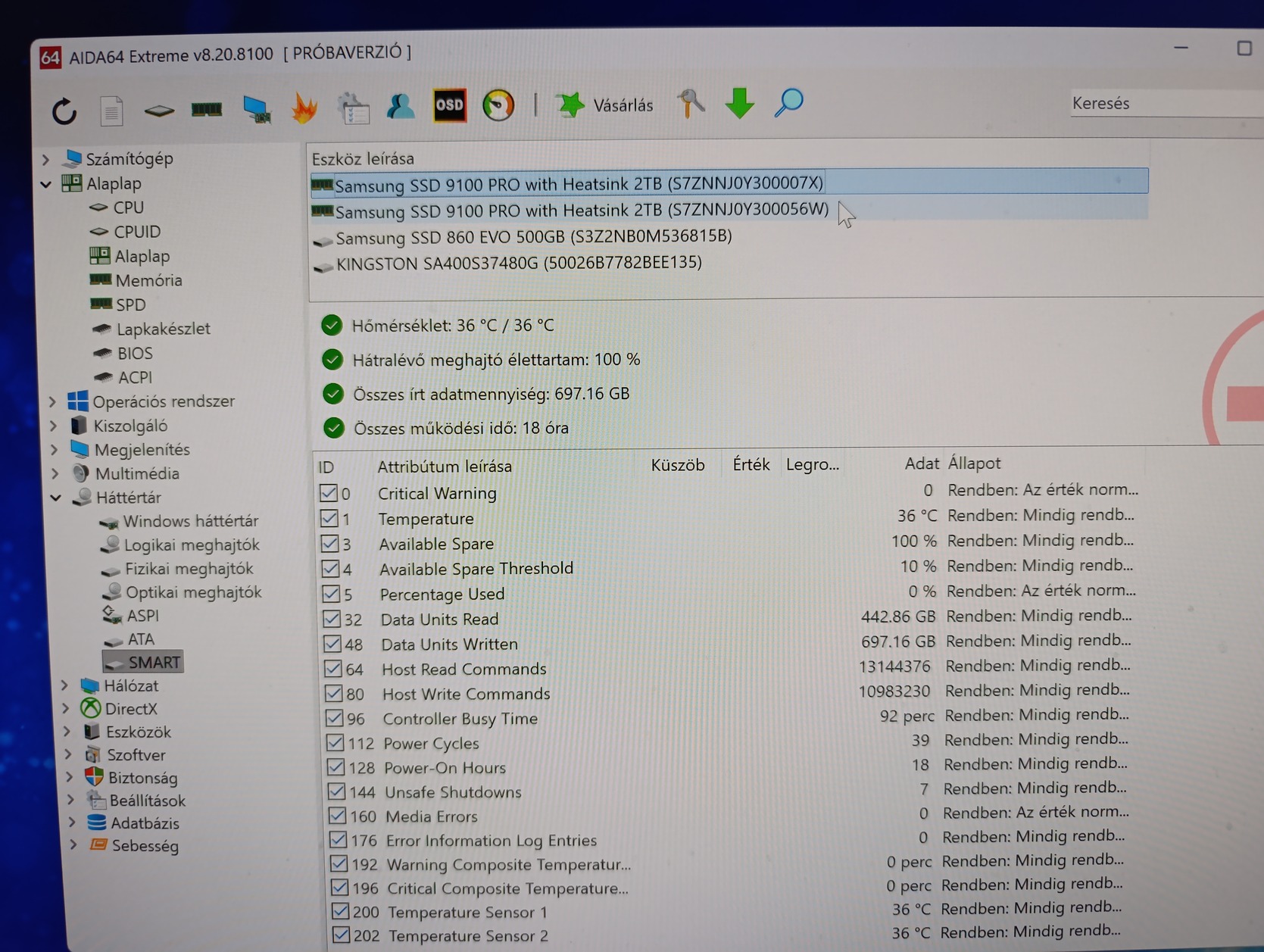The height and width of the screenshot is (952, 1264).
Task: Click the Sebesség tree icon
Action: [98, 844]
